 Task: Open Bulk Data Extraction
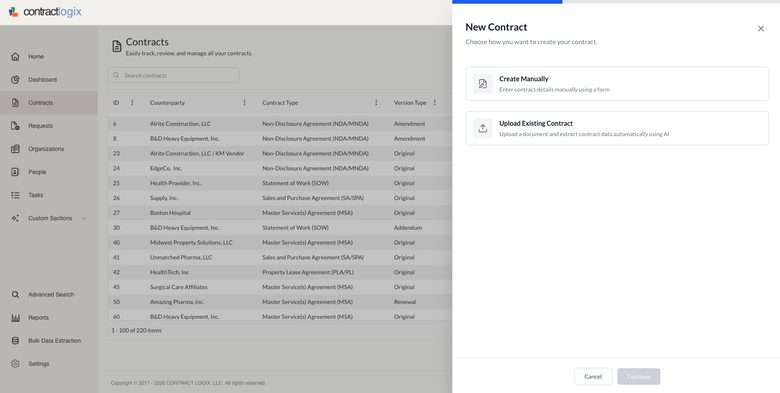click(x=55, y=341)
